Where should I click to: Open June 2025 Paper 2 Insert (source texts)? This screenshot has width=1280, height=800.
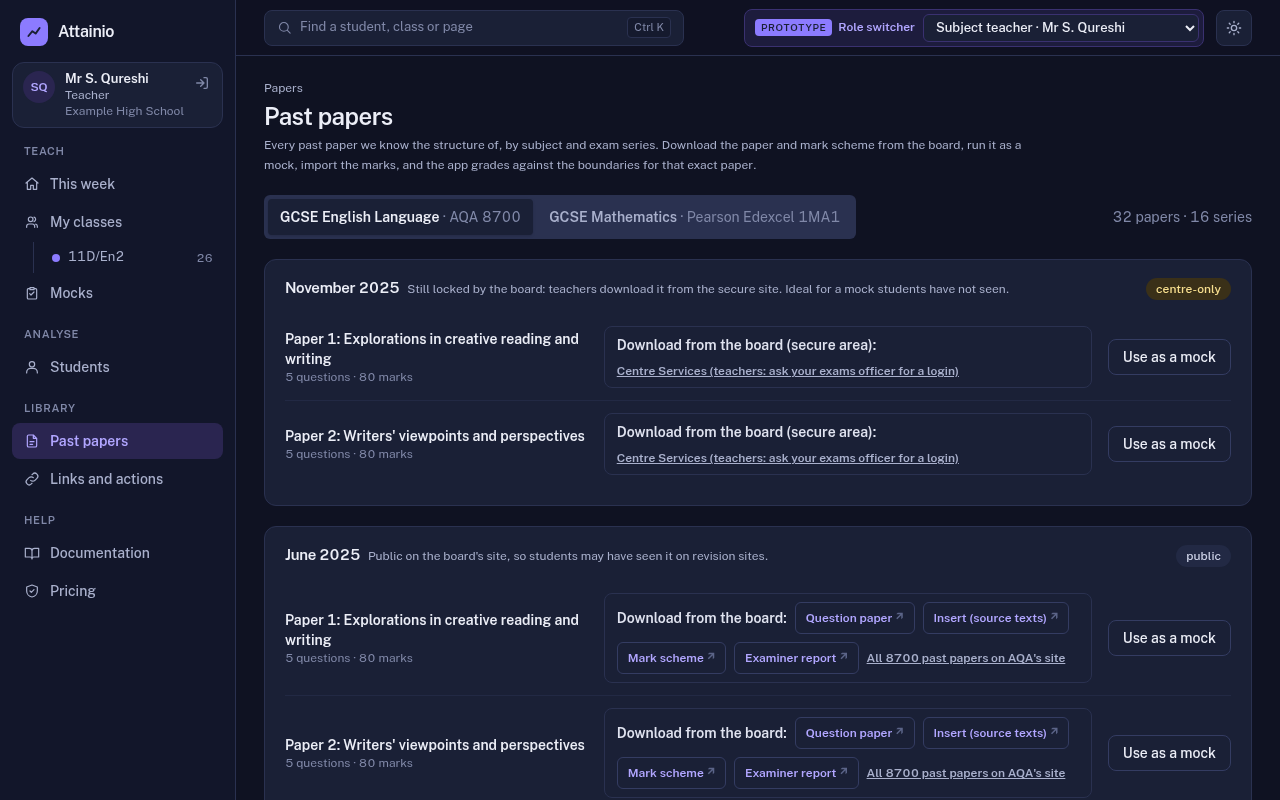click(x=996, y=733)
